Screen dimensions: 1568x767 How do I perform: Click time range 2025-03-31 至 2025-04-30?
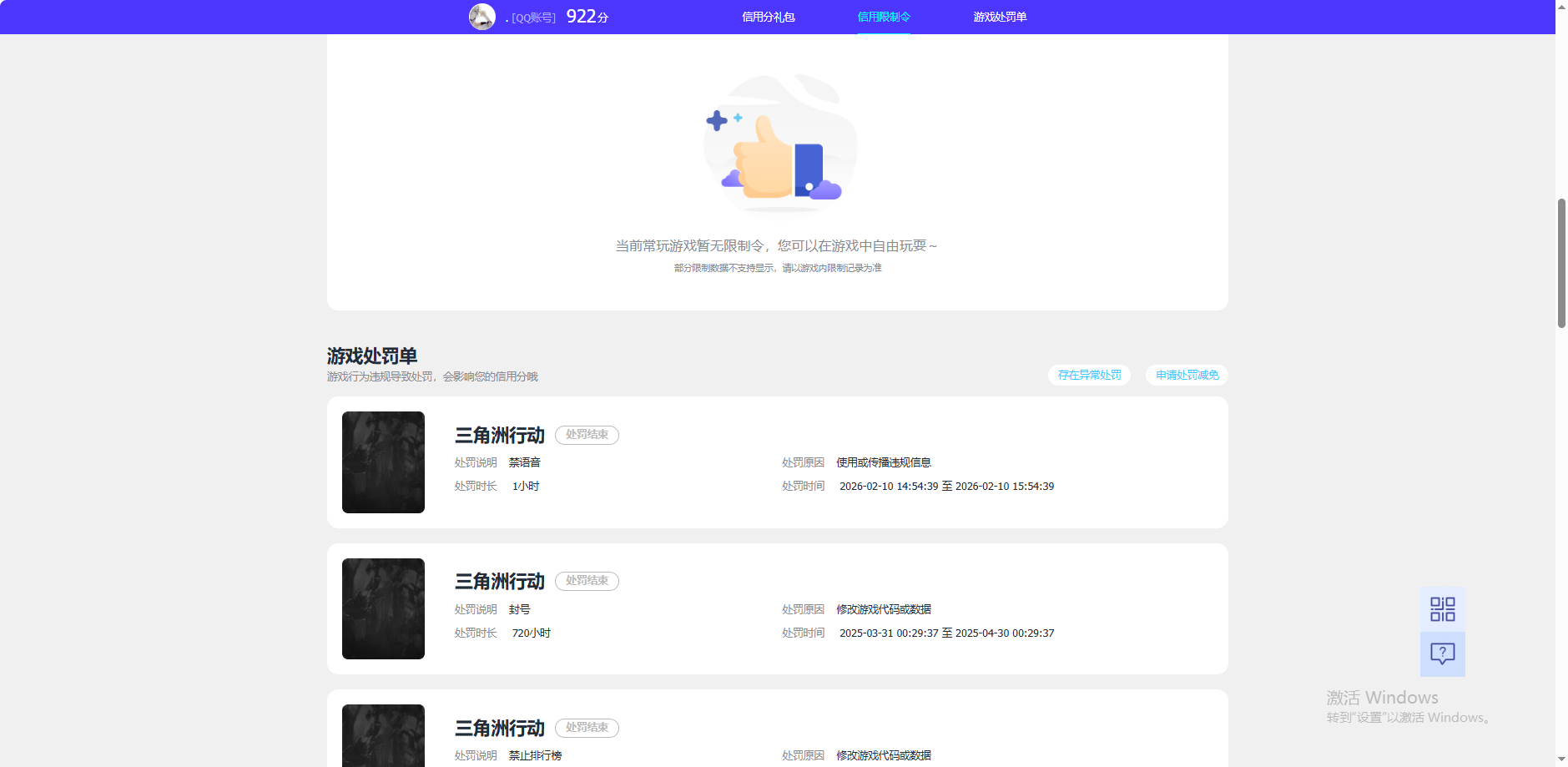click(946, 633)
